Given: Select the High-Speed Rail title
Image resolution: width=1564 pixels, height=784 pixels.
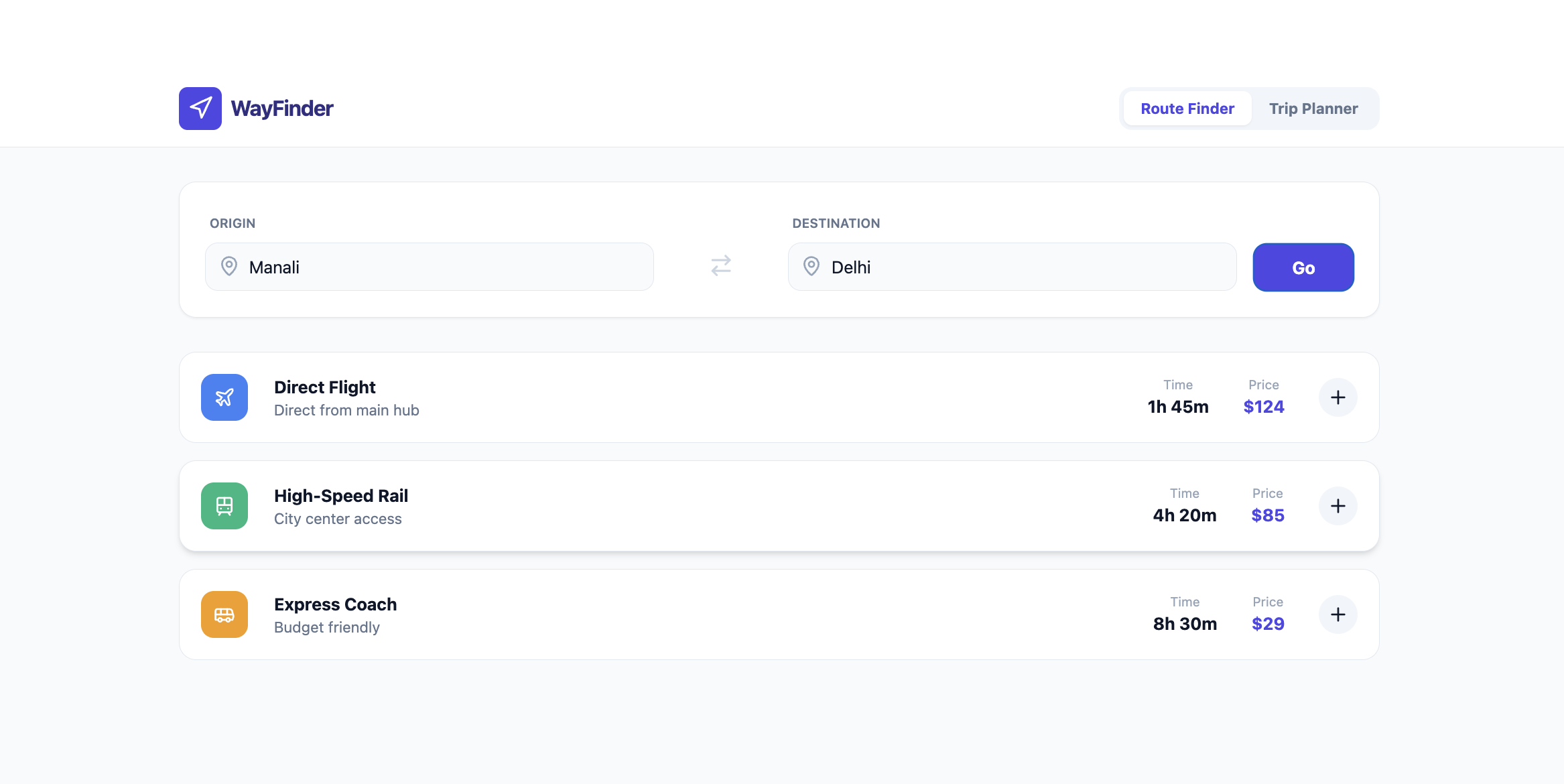Looking at the screenshot, I should [x=341, y=496].
